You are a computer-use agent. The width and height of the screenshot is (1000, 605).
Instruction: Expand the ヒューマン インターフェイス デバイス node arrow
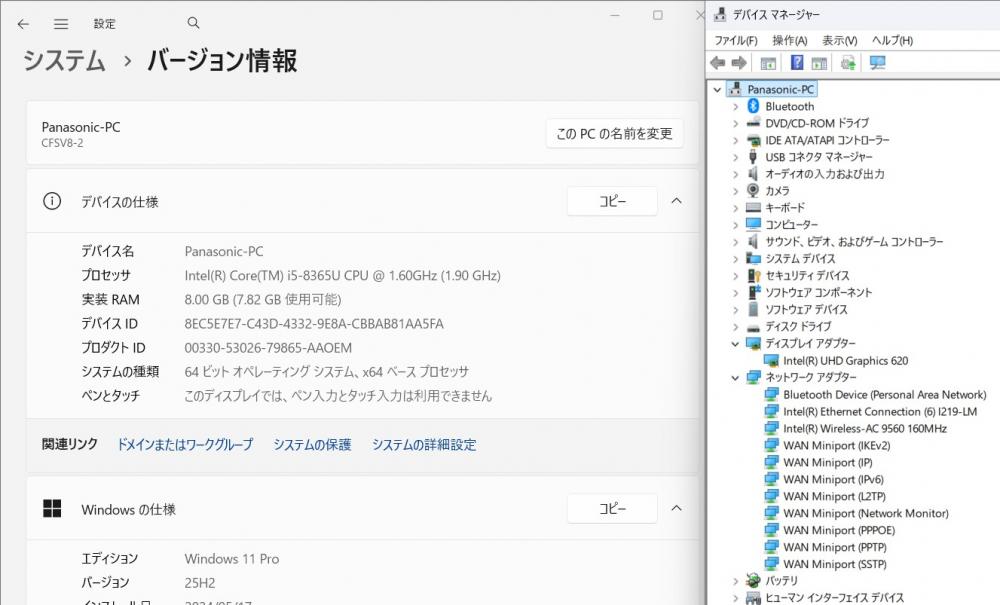(x=735, y=597)
